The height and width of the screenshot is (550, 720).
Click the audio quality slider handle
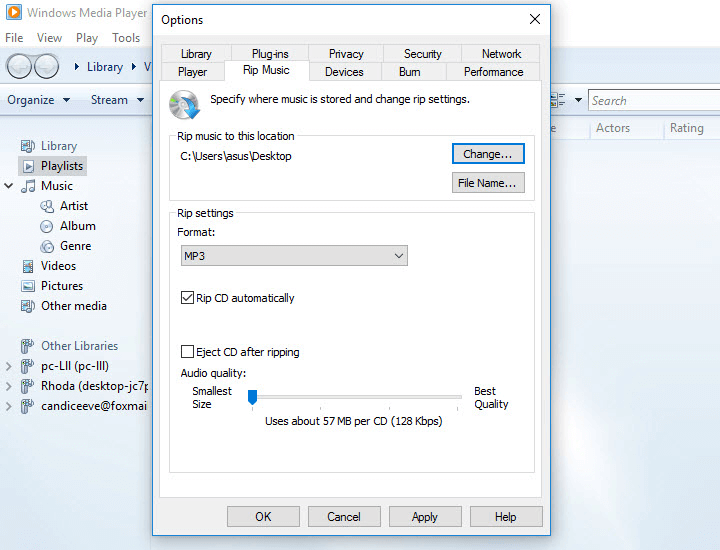(252, 398)
